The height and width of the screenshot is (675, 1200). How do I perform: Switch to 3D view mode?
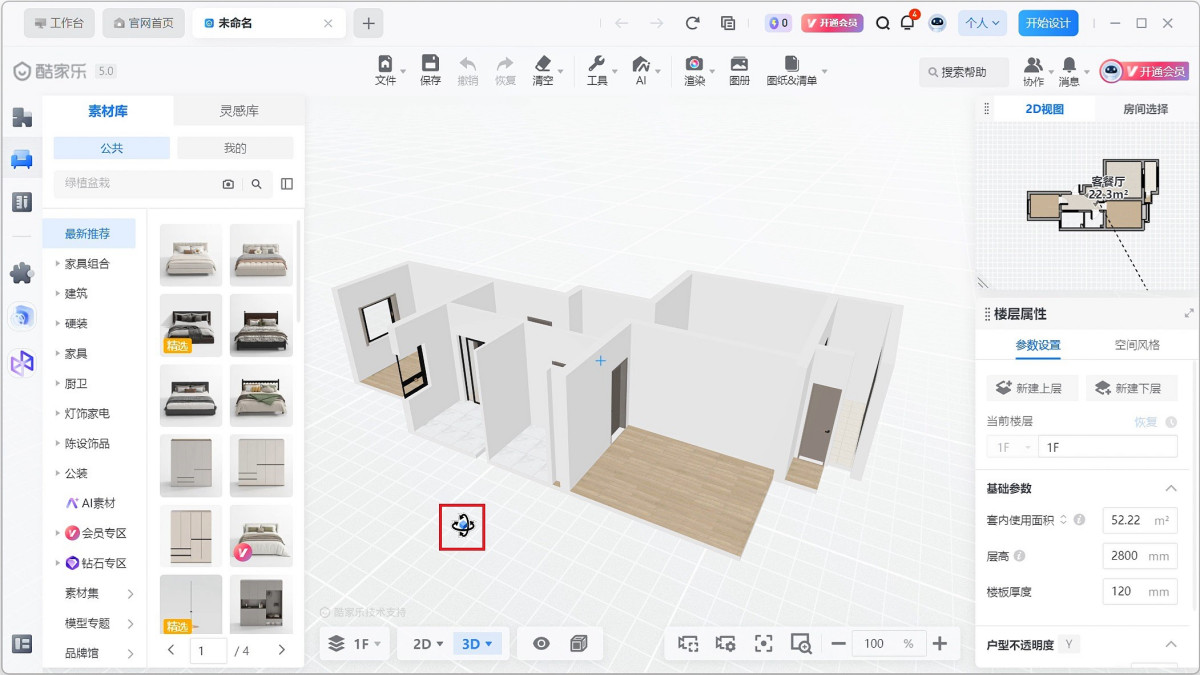[x=476, y=643]
